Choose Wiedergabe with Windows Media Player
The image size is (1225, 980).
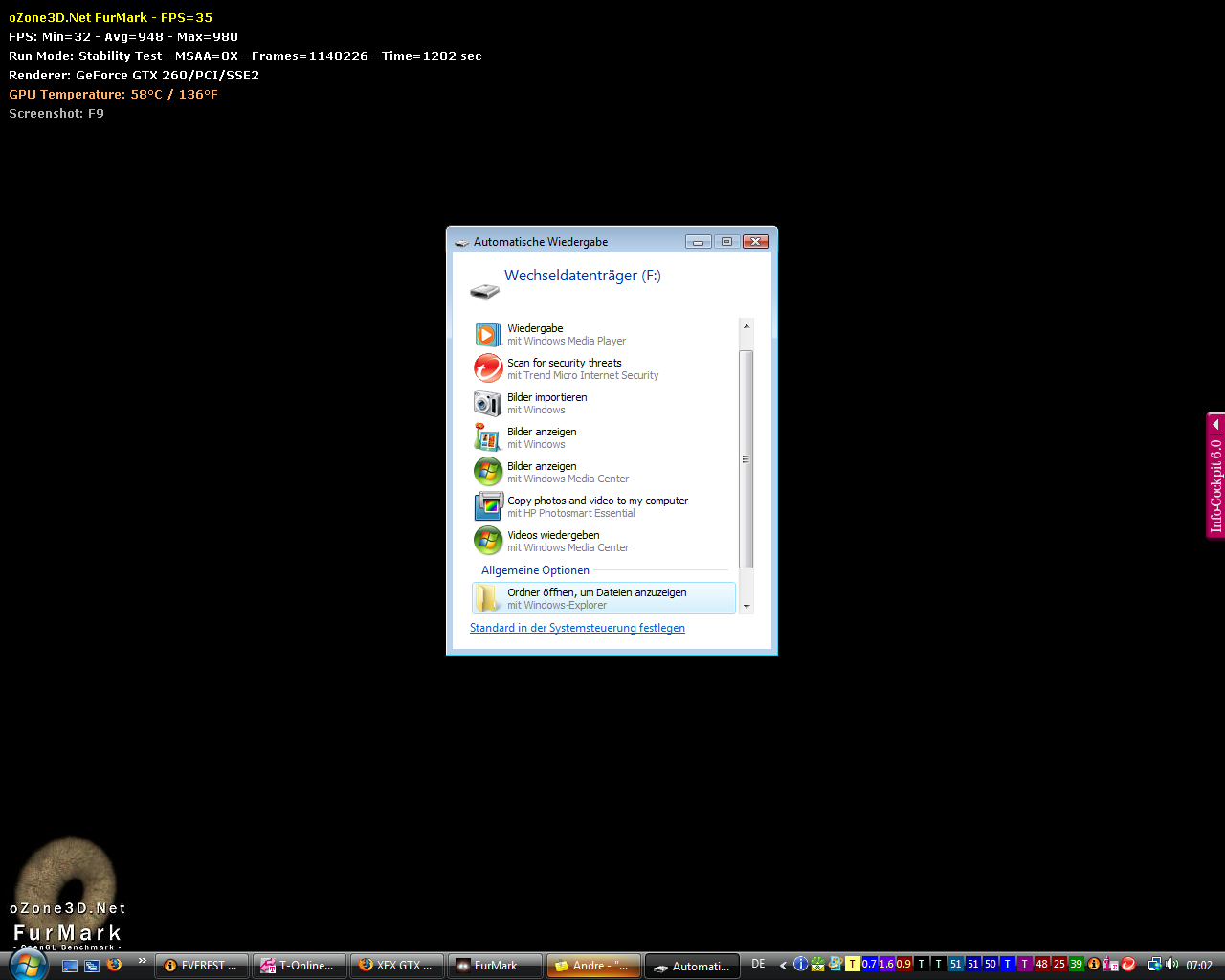(x=604, y=335)
